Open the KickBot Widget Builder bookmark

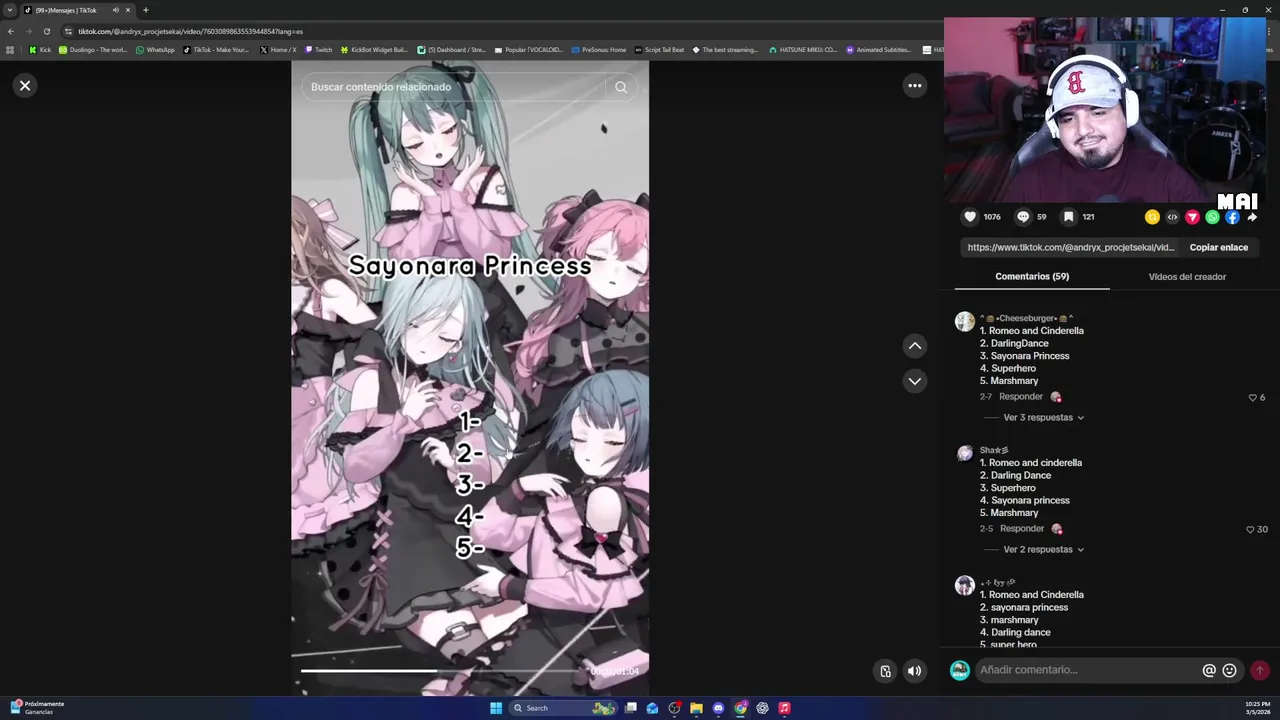(x=374, y=50)
